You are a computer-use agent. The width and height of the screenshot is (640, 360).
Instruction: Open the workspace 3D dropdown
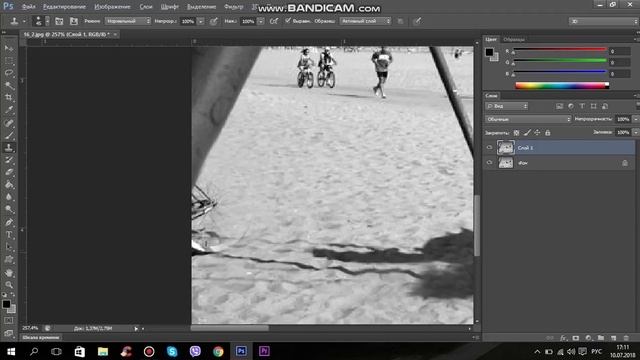(x=603, y=21)
